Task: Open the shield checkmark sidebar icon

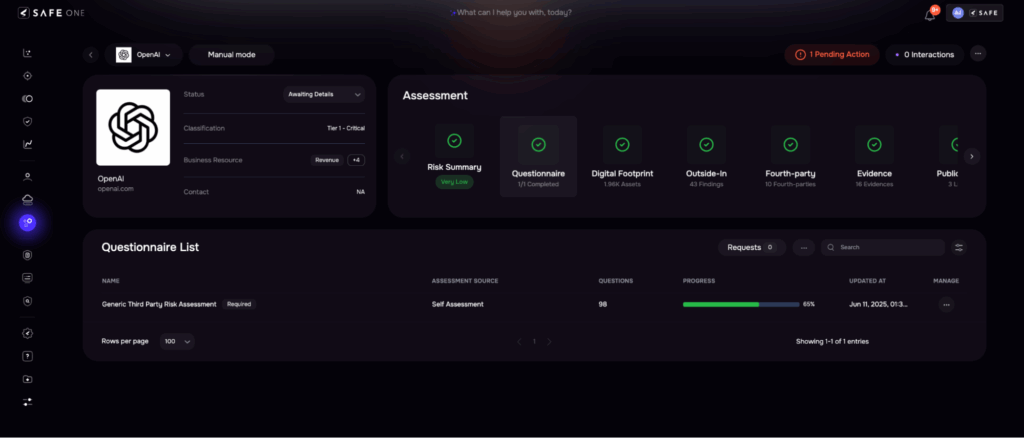Action: 27,121
